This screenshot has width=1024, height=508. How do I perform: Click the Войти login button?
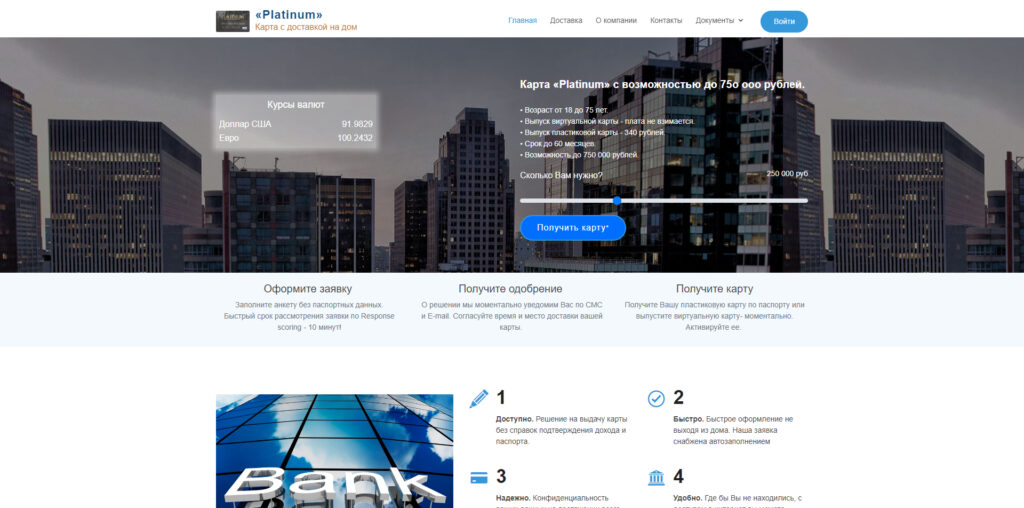(x=784, y=22)
